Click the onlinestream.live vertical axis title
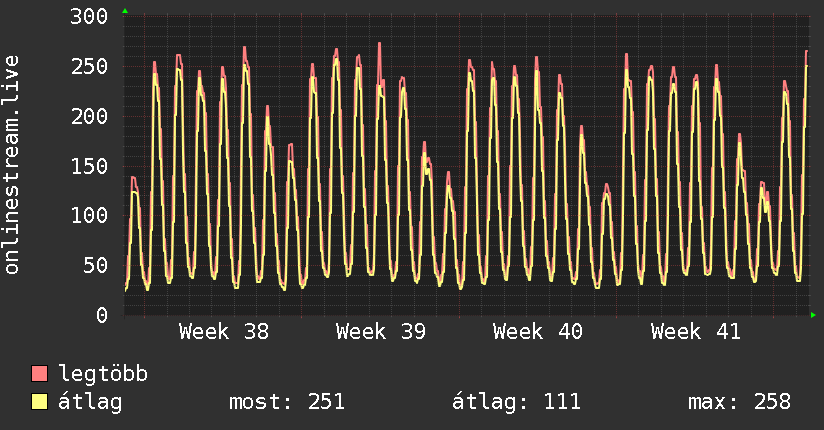This screenshot has width=824, height=430. (11, 165)
